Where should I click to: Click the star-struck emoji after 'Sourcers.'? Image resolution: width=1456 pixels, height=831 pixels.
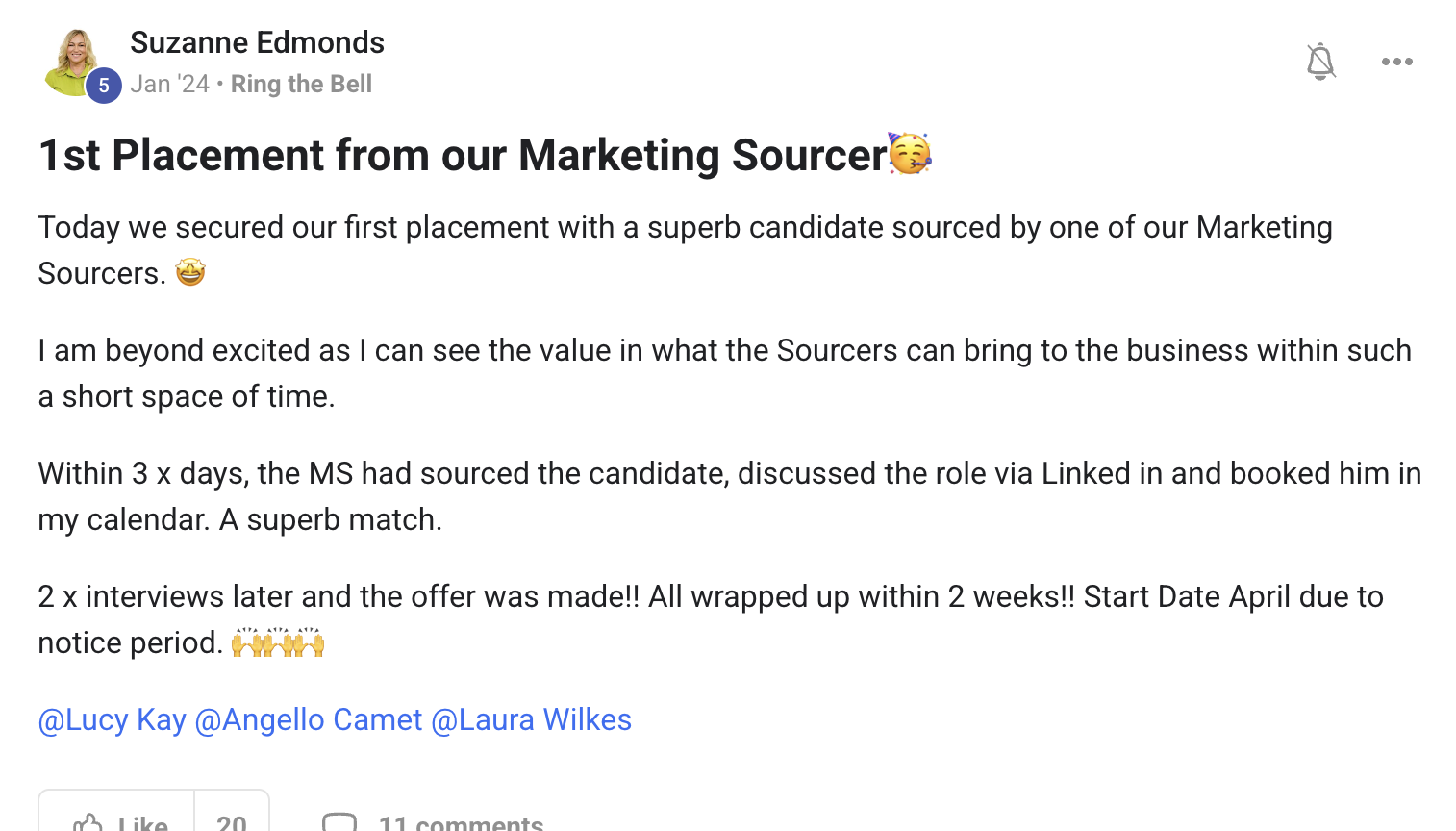(x=190, y=273)
